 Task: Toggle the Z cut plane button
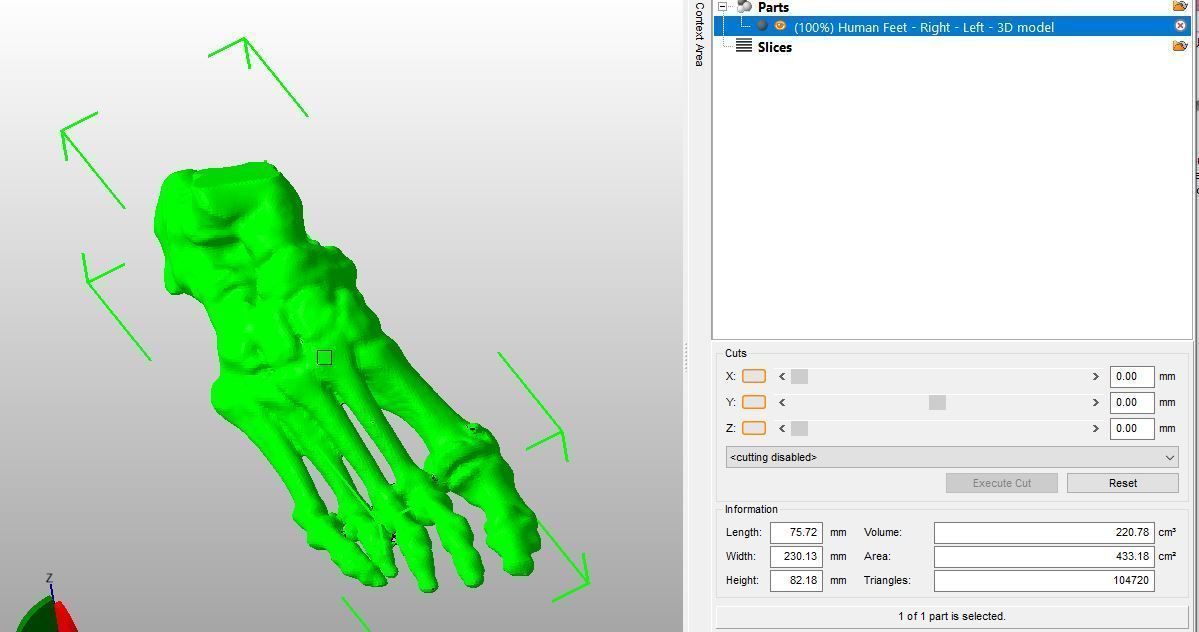coord(754,428)
